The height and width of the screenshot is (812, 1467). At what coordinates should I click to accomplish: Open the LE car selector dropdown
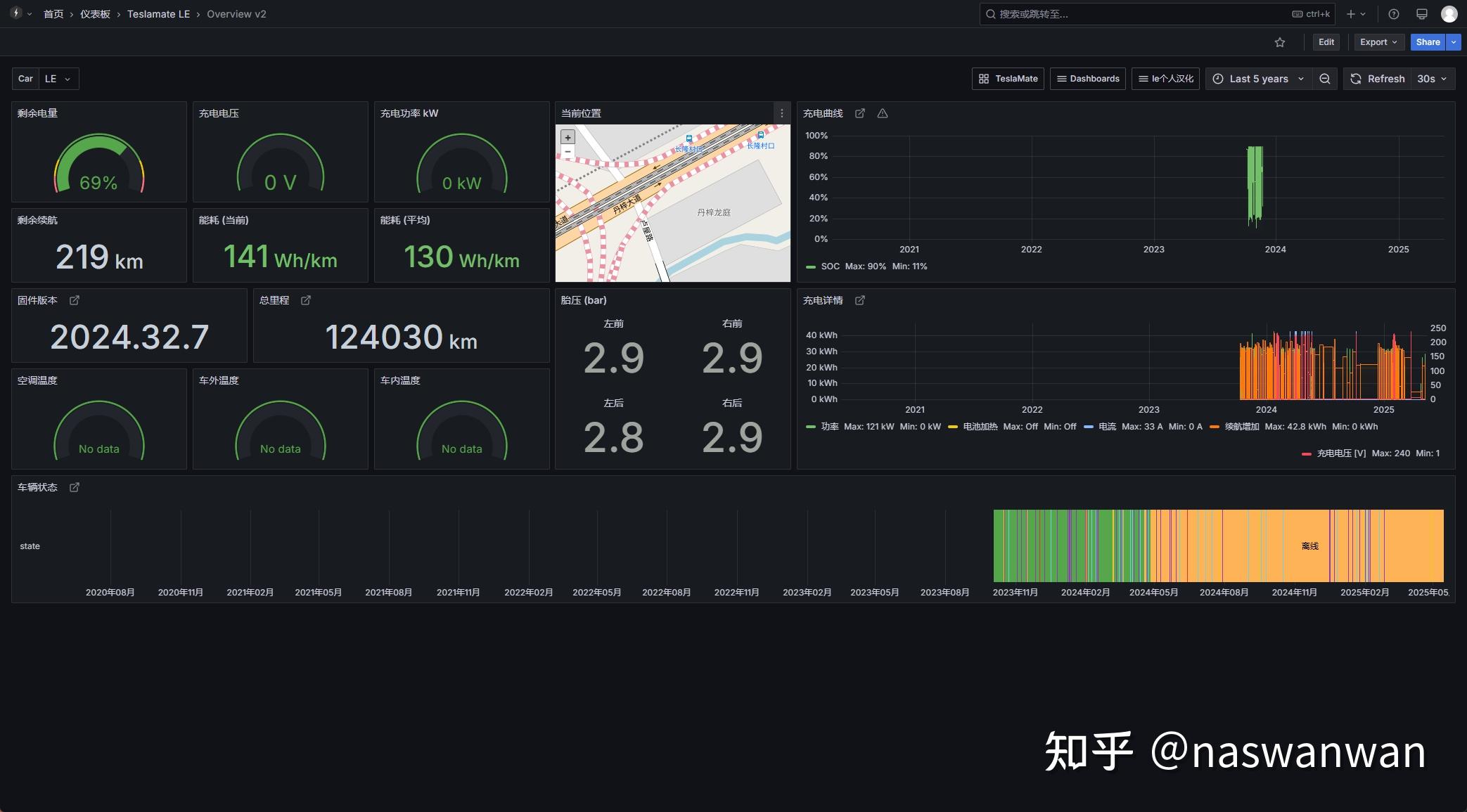point(58,79)
